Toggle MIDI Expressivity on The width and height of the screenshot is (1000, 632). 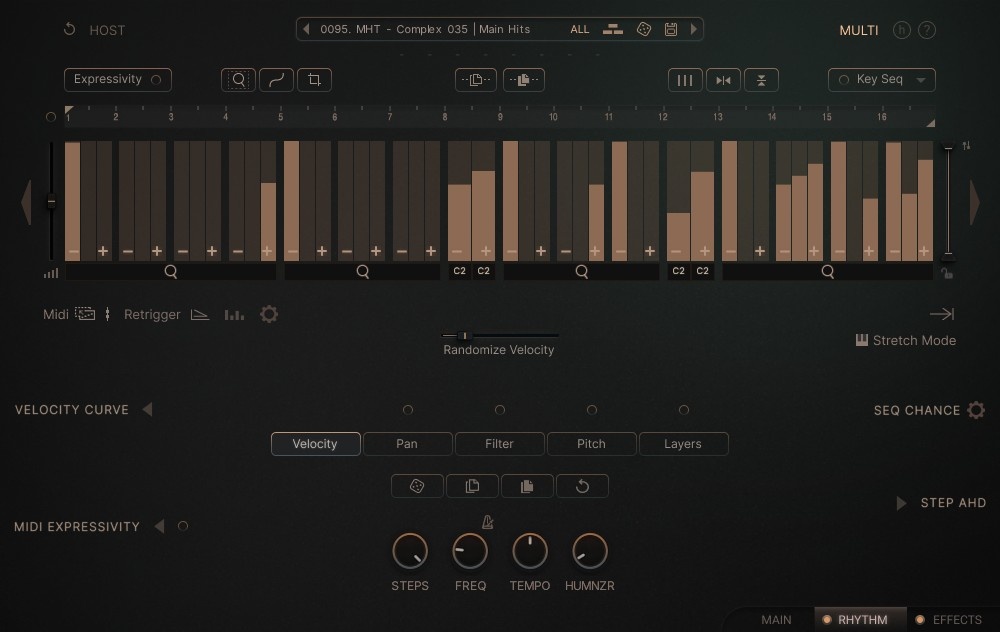181,526
